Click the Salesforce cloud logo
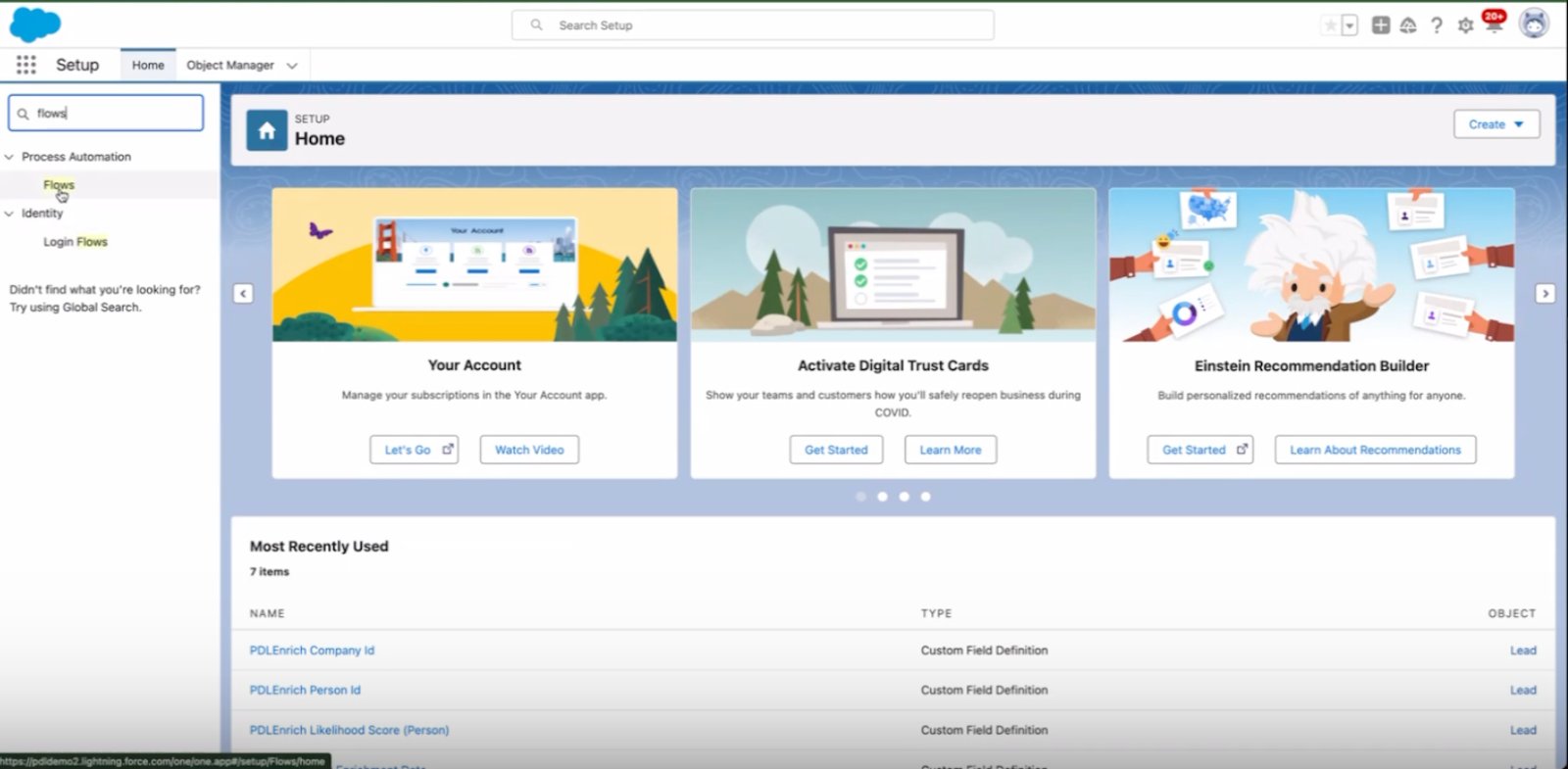 (x=35, y=24)
